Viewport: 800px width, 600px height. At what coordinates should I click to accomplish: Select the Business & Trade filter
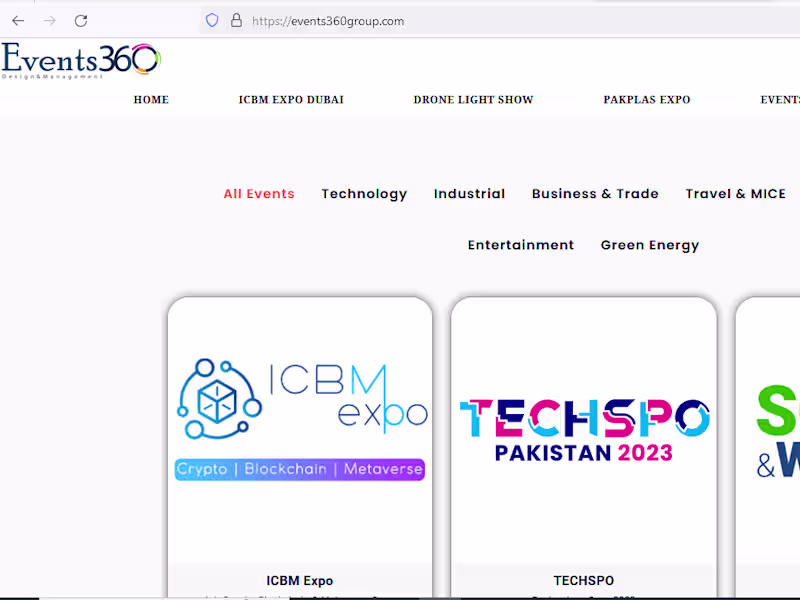[x=595, y=194]
